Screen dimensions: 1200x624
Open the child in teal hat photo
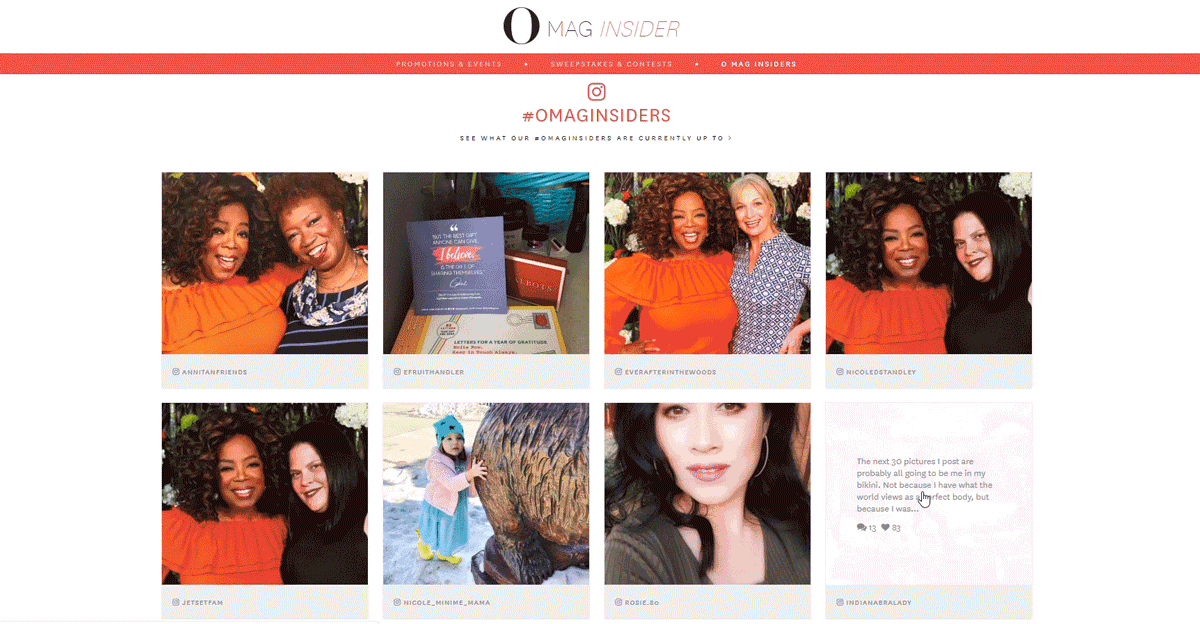point(486,494)
